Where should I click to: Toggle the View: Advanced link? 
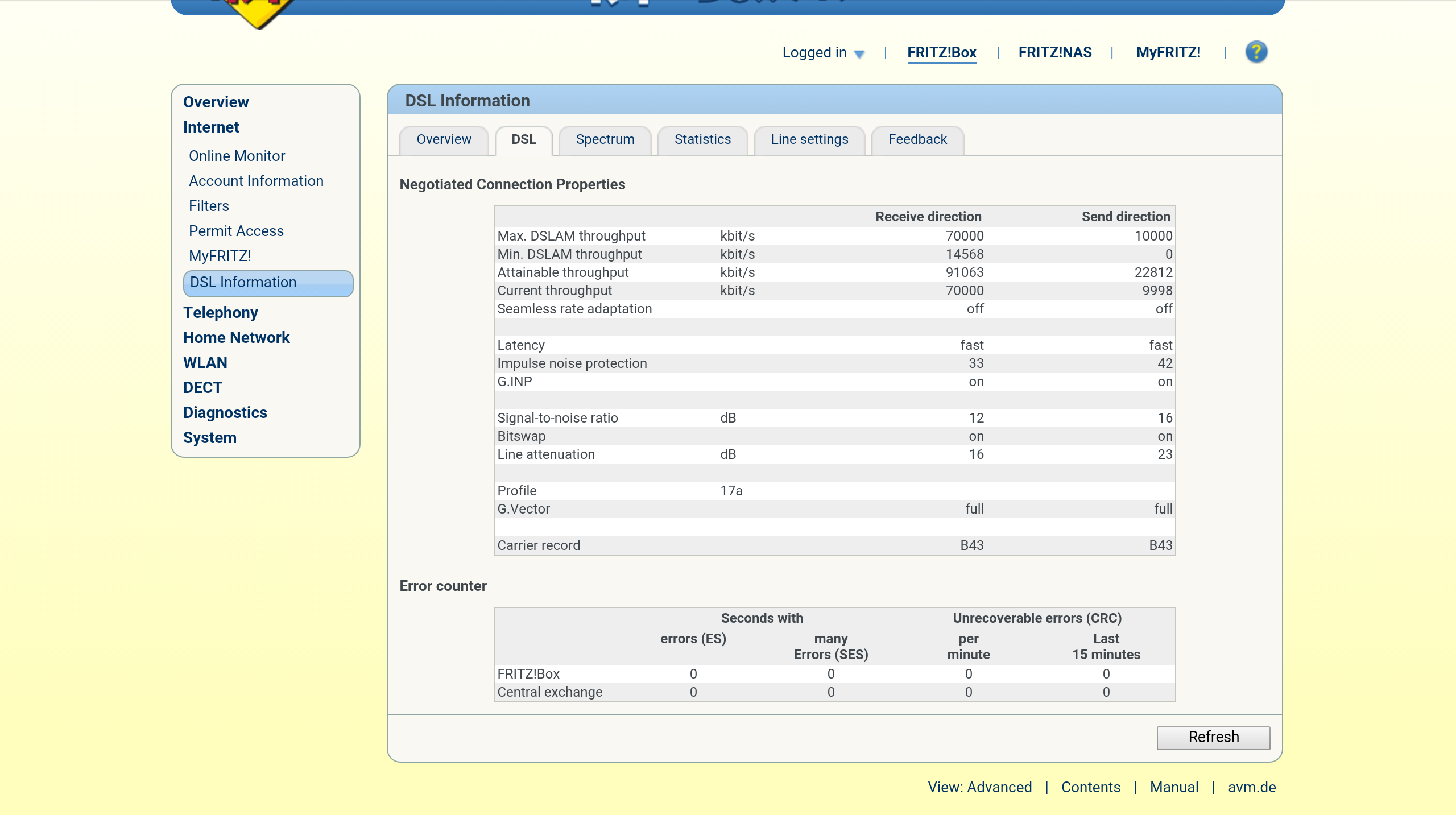(979, 787)
